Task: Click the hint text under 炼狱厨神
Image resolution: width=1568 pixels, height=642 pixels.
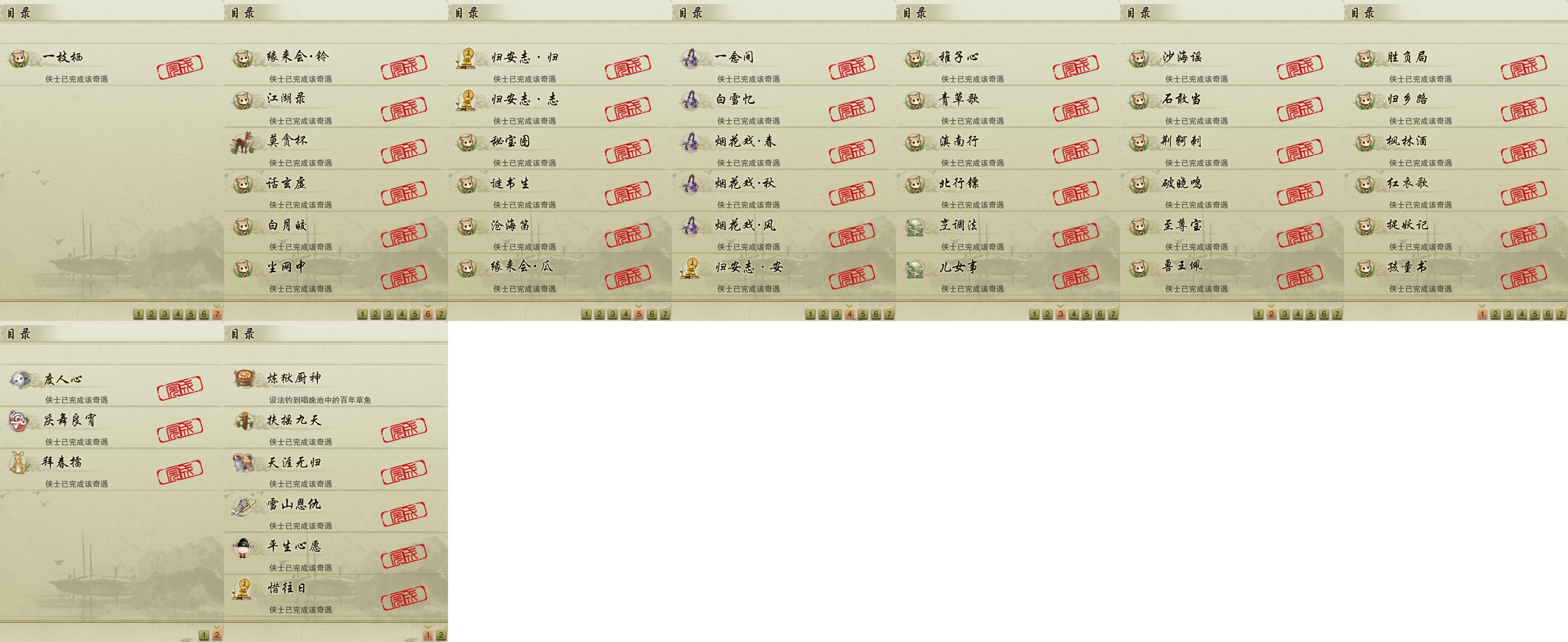Action: [x=320, y=400]
